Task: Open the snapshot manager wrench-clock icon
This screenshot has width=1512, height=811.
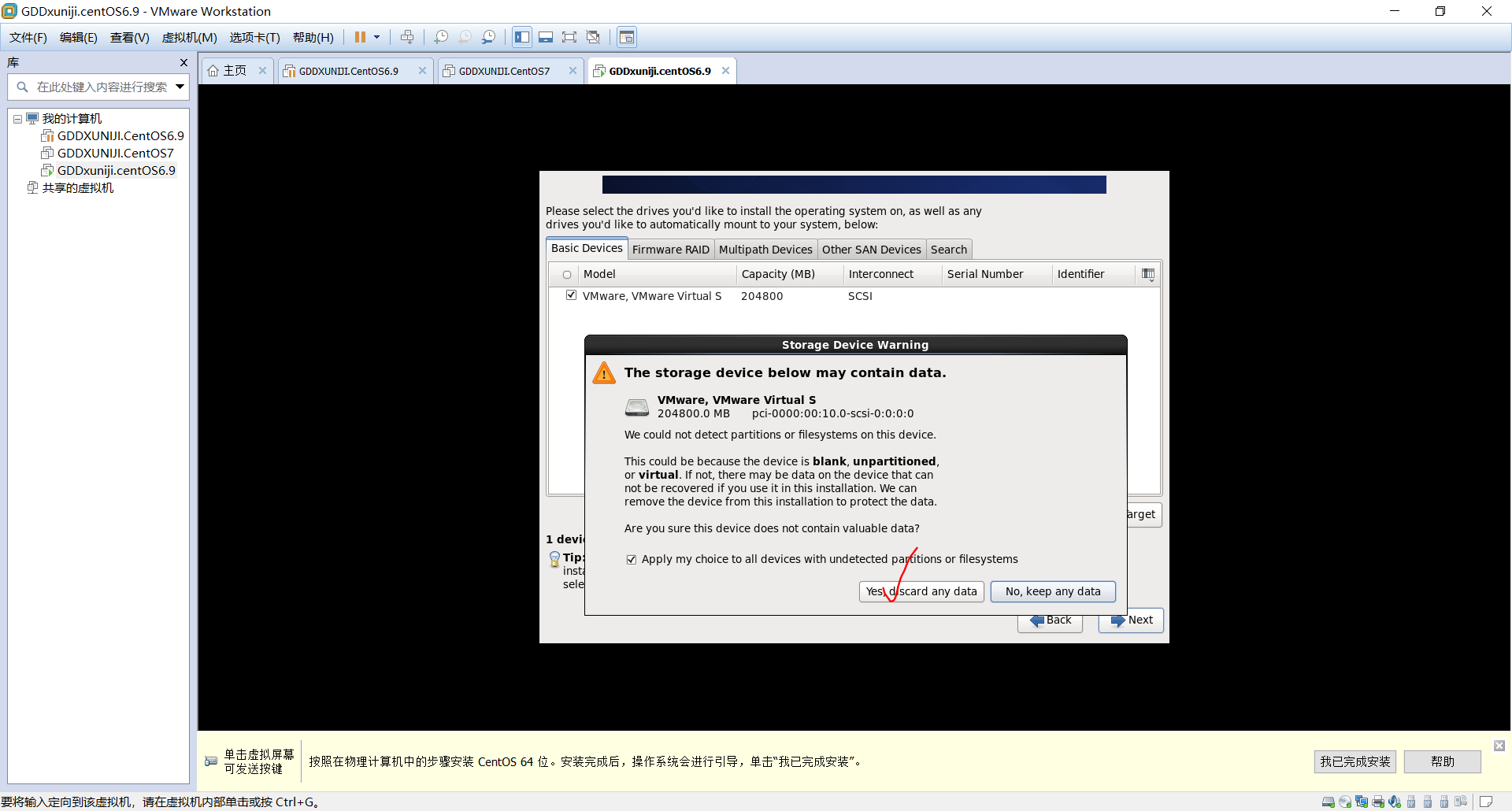Action: [489, 37]
